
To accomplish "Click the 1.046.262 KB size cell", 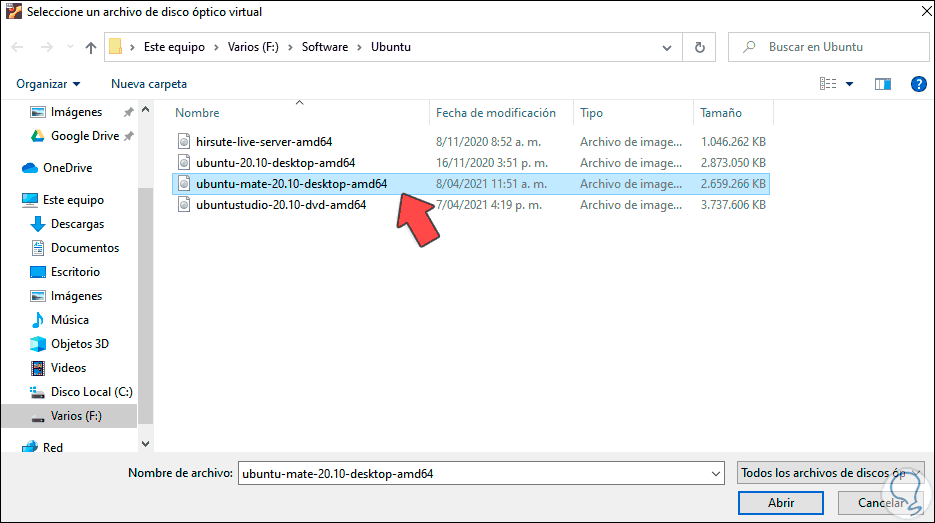I will (733, 142).
